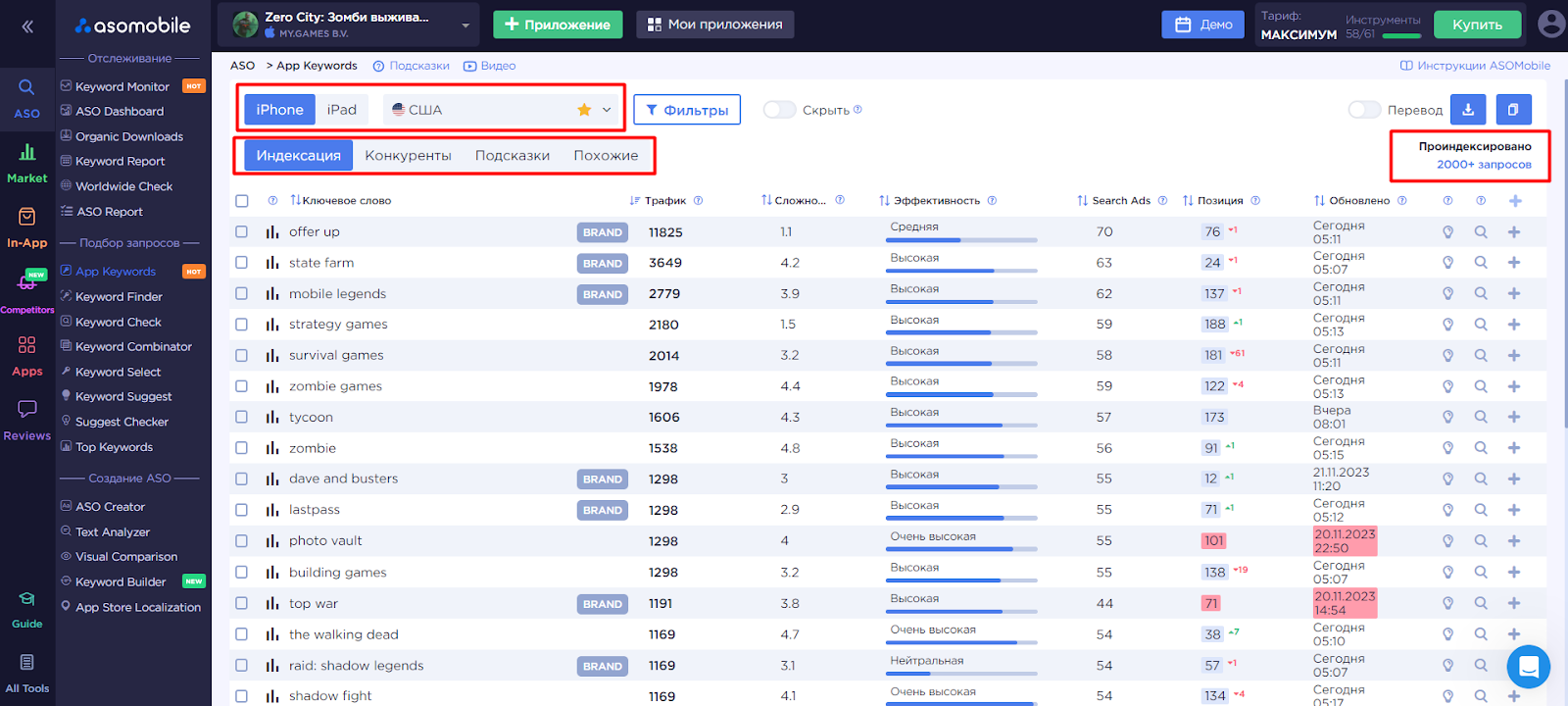The image size is (1568, 706).
Task: Click the favorite star next to США
Action: pos(584,110)
